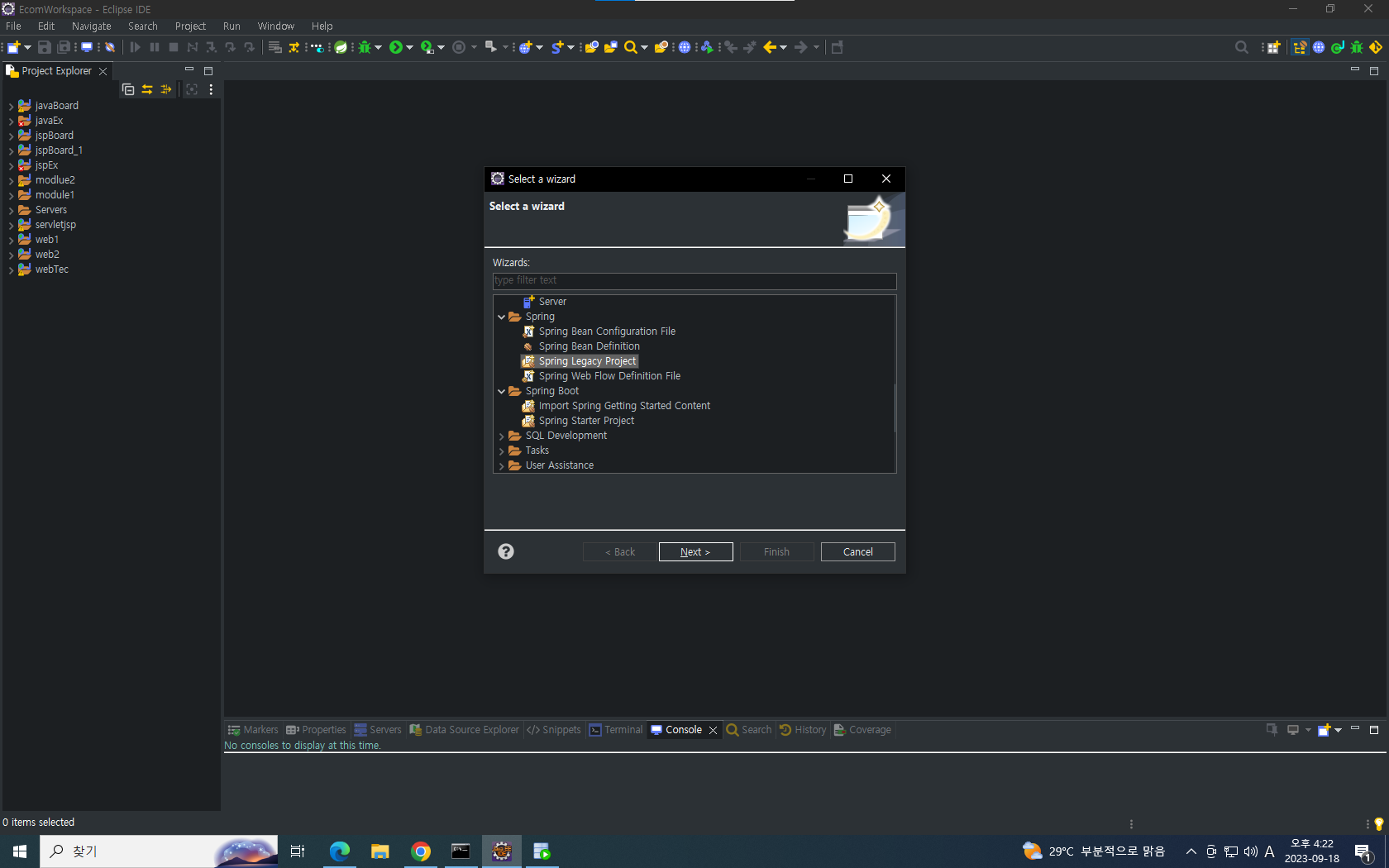
Task: Switch to the Terminal tab
Action: [x=616, y=730]
